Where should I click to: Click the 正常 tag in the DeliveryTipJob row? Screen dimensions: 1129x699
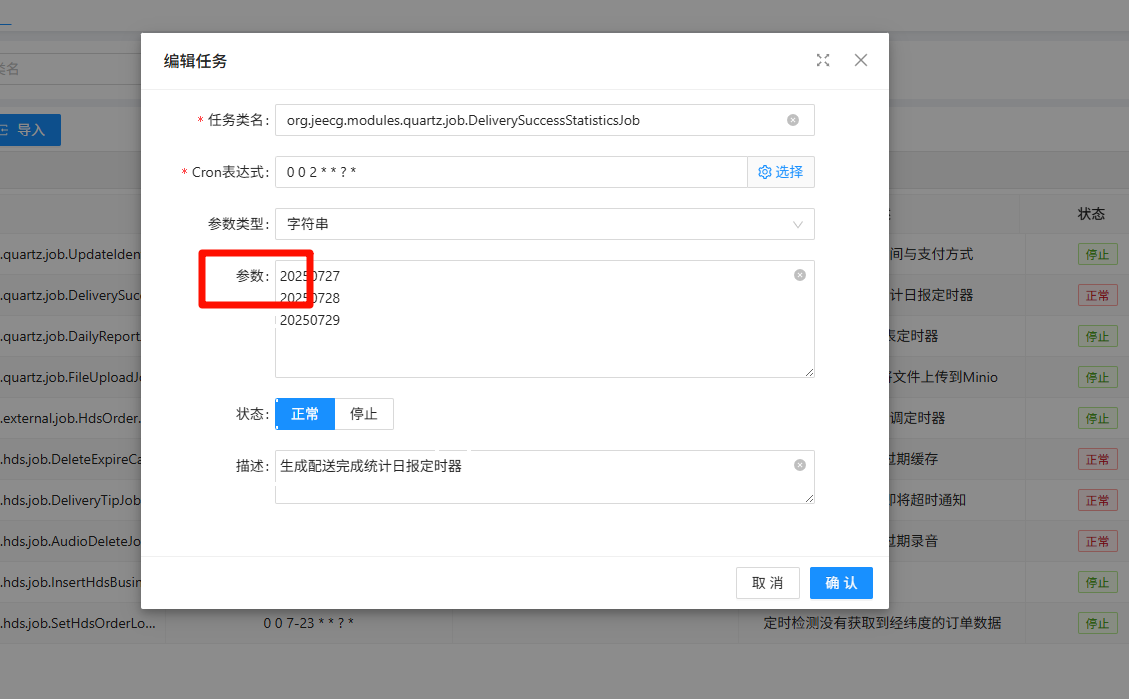coord(1097,500)
